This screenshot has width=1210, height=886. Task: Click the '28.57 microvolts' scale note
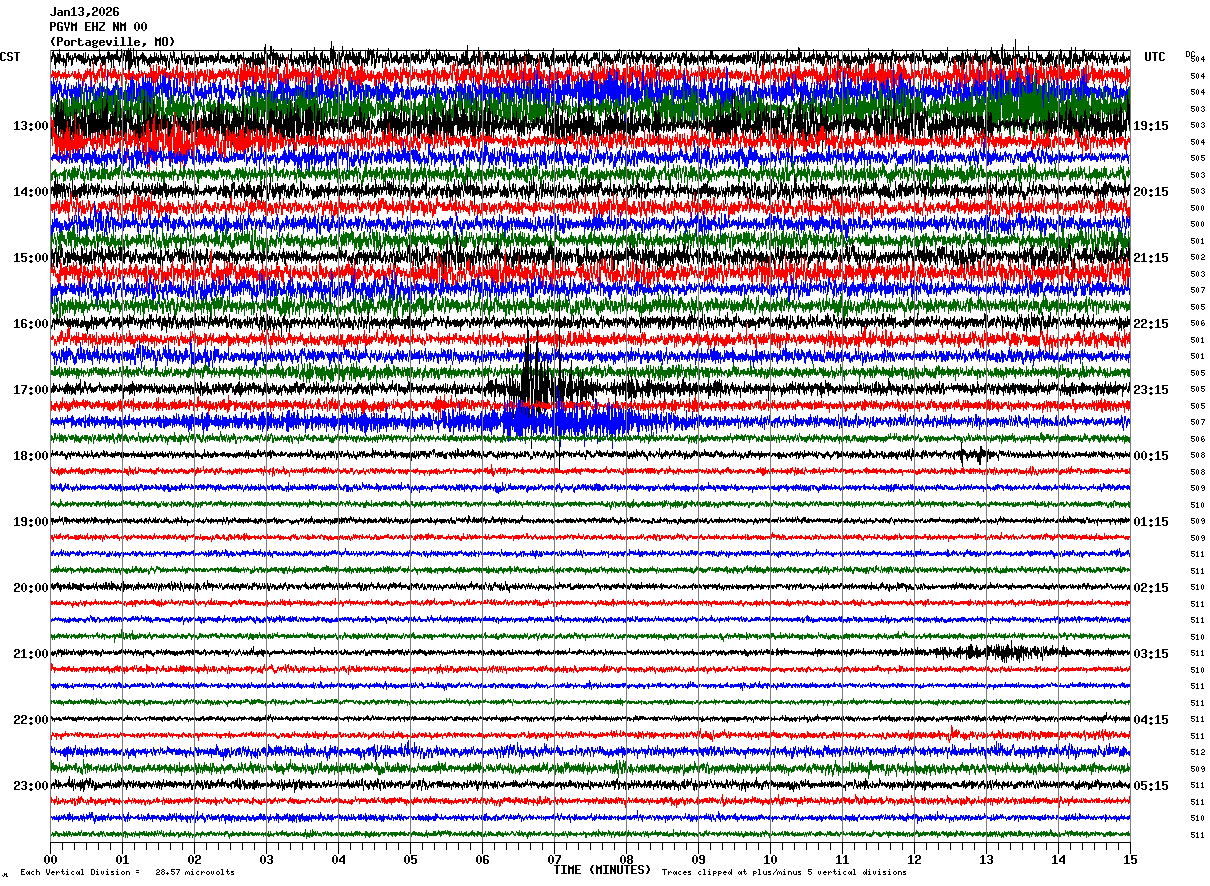click(x=195, y=872)
